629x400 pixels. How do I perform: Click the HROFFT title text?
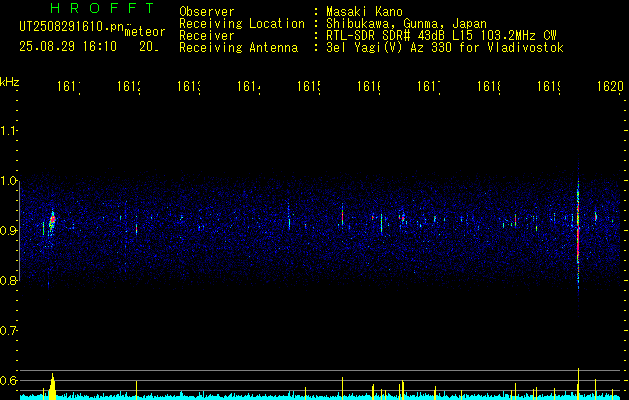click(x=102, y=8)
